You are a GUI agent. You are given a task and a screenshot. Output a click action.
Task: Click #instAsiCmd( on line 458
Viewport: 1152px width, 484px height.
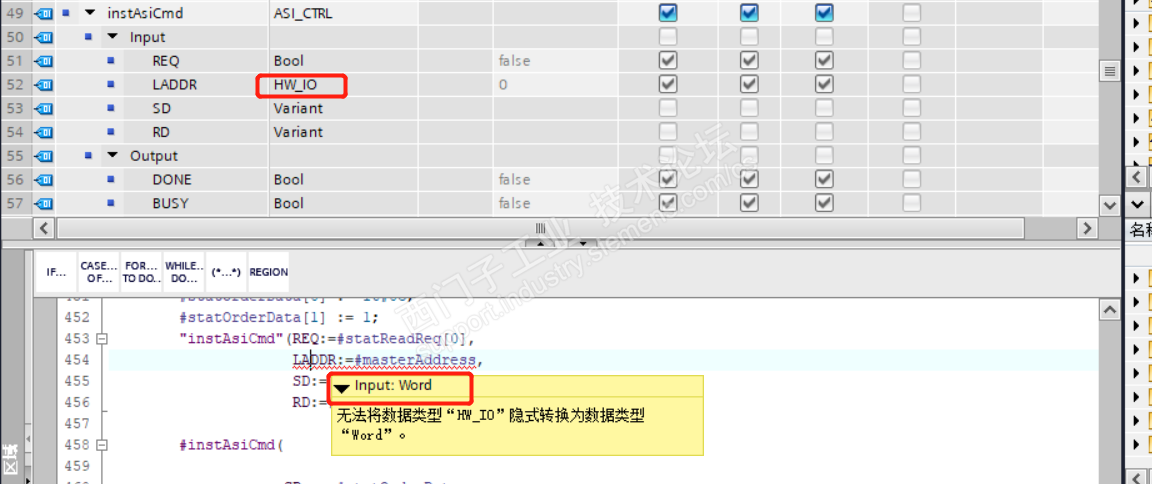(x=231, y=445)
